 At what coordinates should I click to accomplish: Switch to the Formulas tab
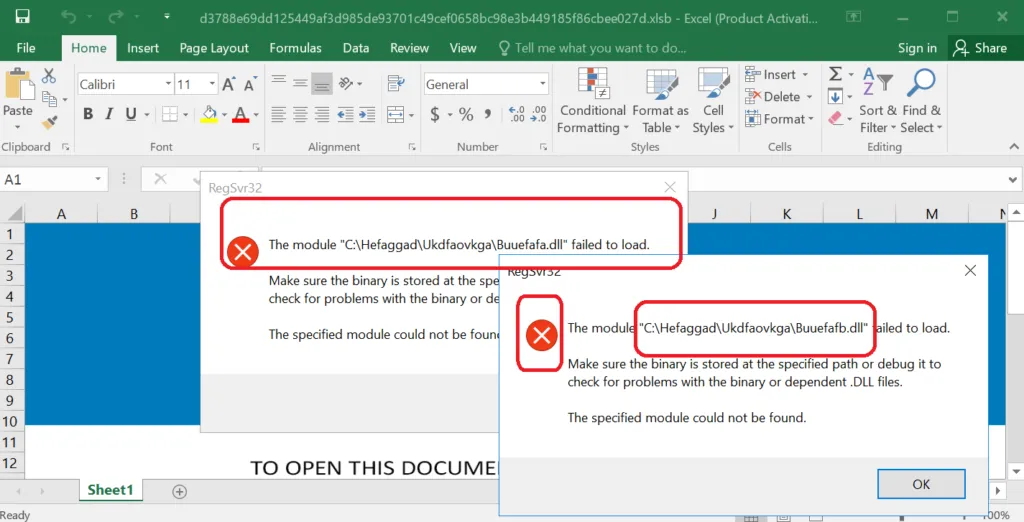[295, 48]
